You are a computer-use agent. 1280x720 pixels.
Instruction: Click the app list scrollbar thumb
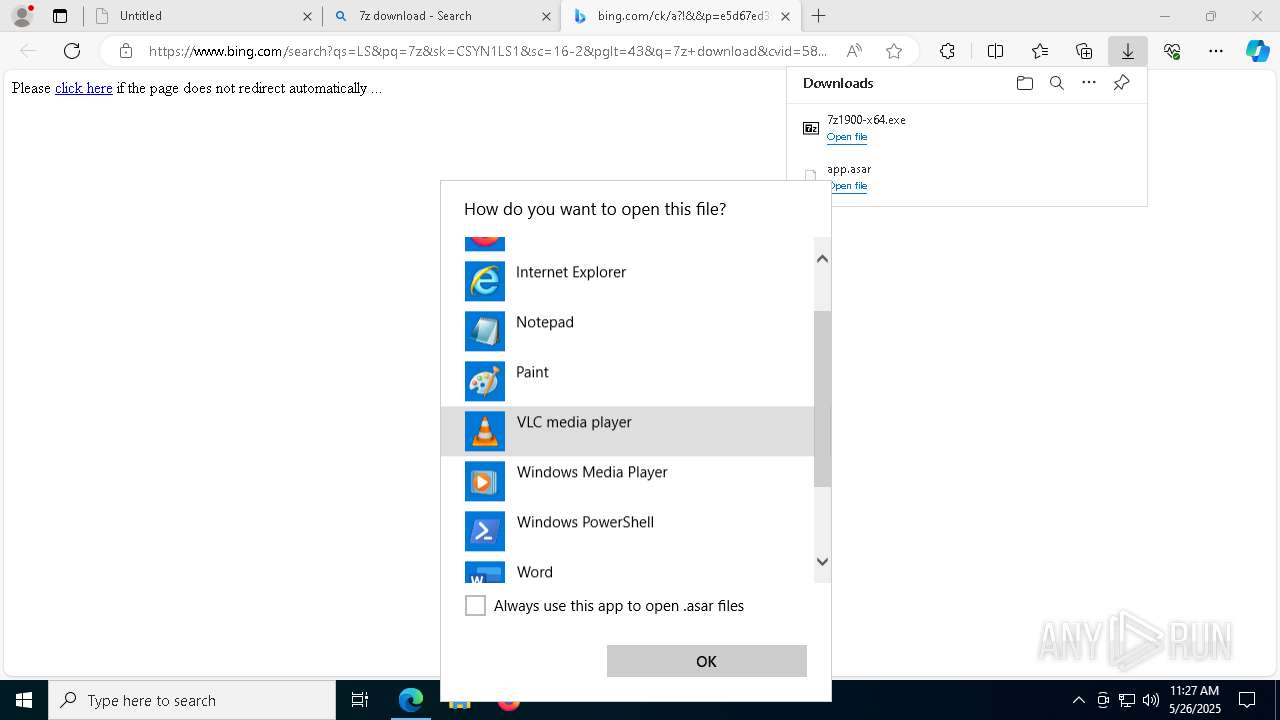(x=822, y=399)
